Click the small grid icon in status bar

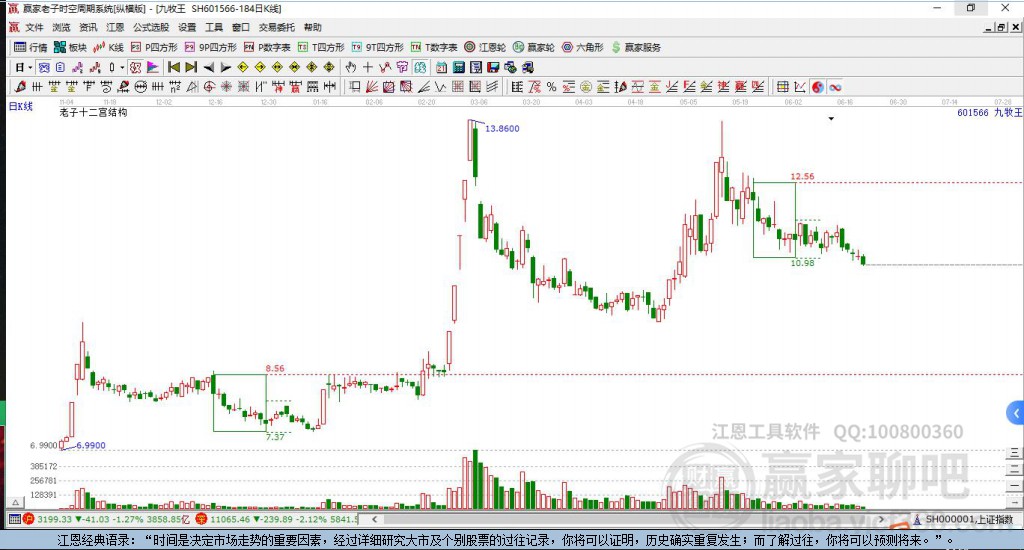click(x=14, y=519)
